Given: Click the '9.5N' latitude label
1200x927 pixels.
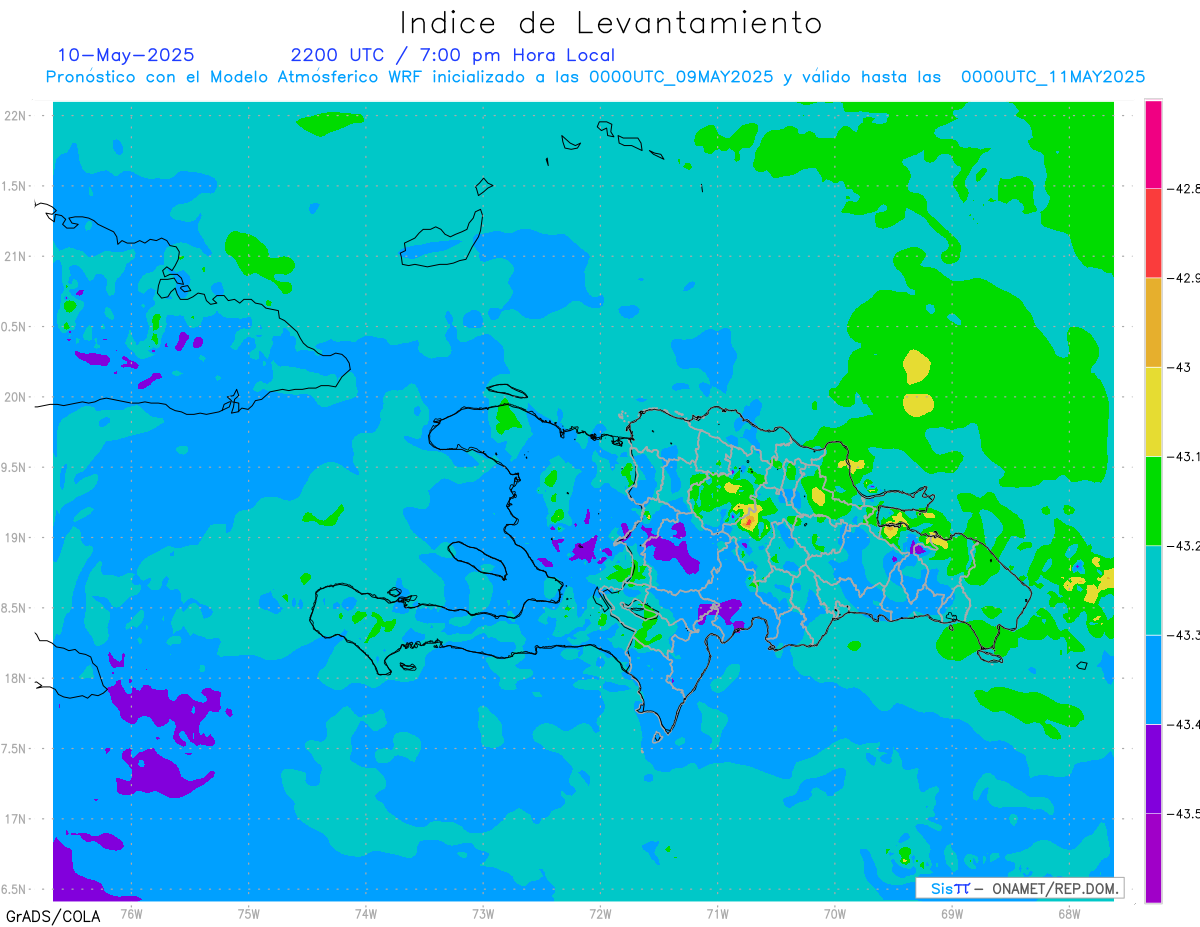Looking at the screenshot, I should coord(15,467).
